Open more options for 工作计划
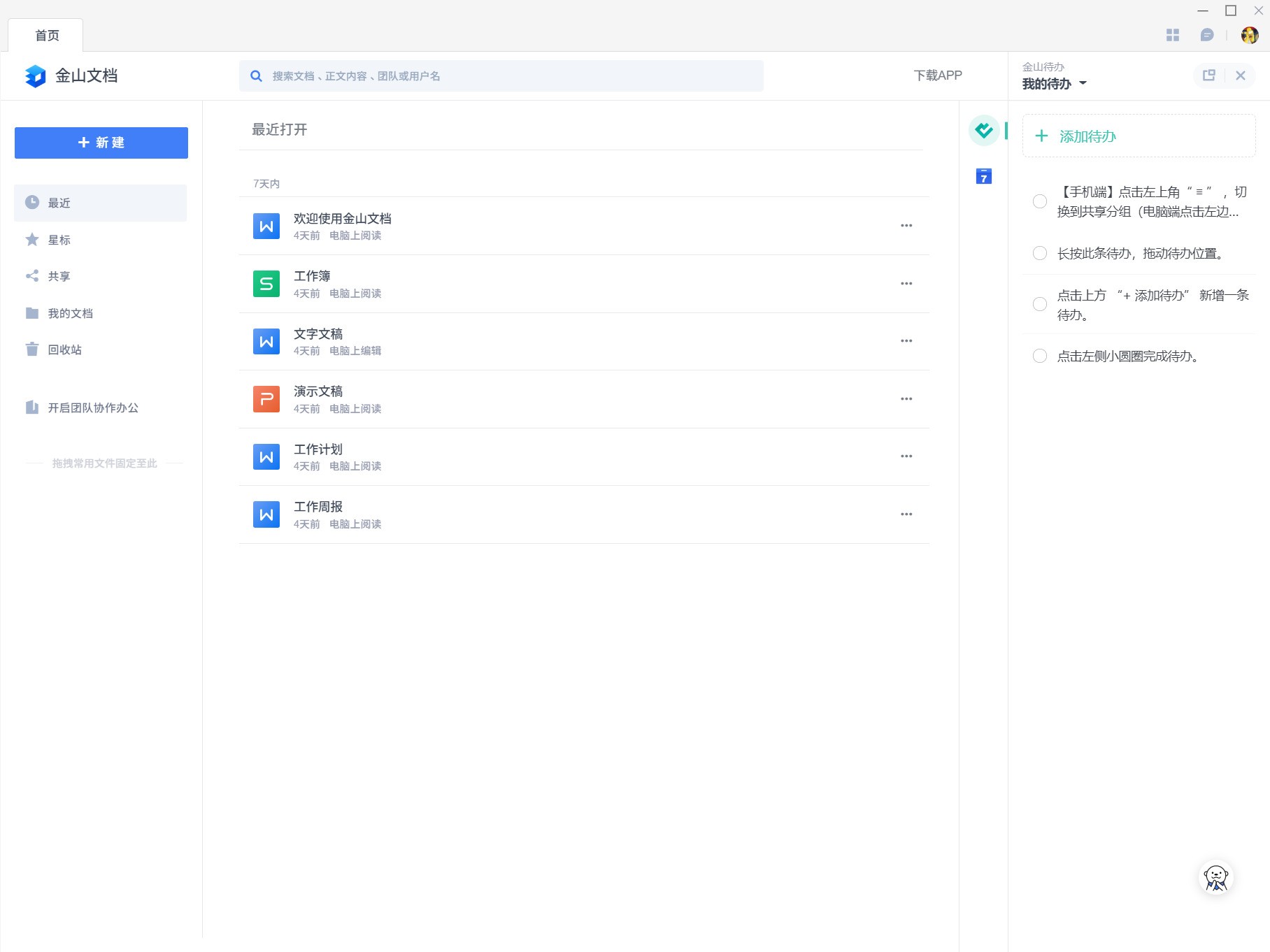 (x=906, y=456)
